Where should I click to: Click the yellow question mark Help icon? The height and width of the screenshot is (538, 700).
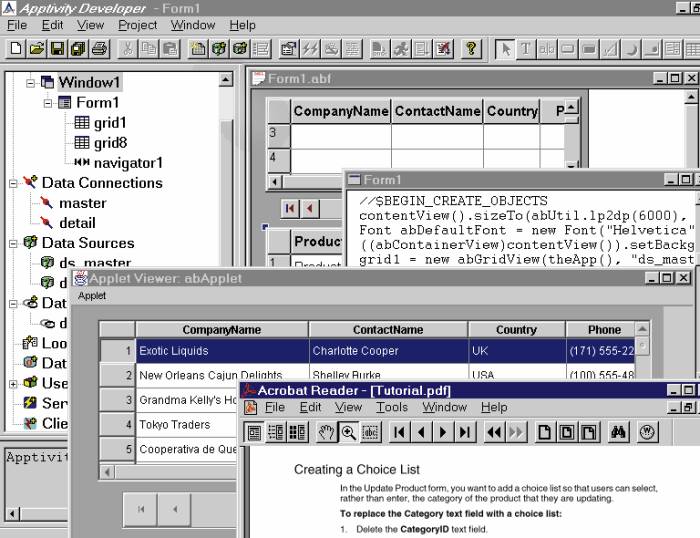point(471,48)
